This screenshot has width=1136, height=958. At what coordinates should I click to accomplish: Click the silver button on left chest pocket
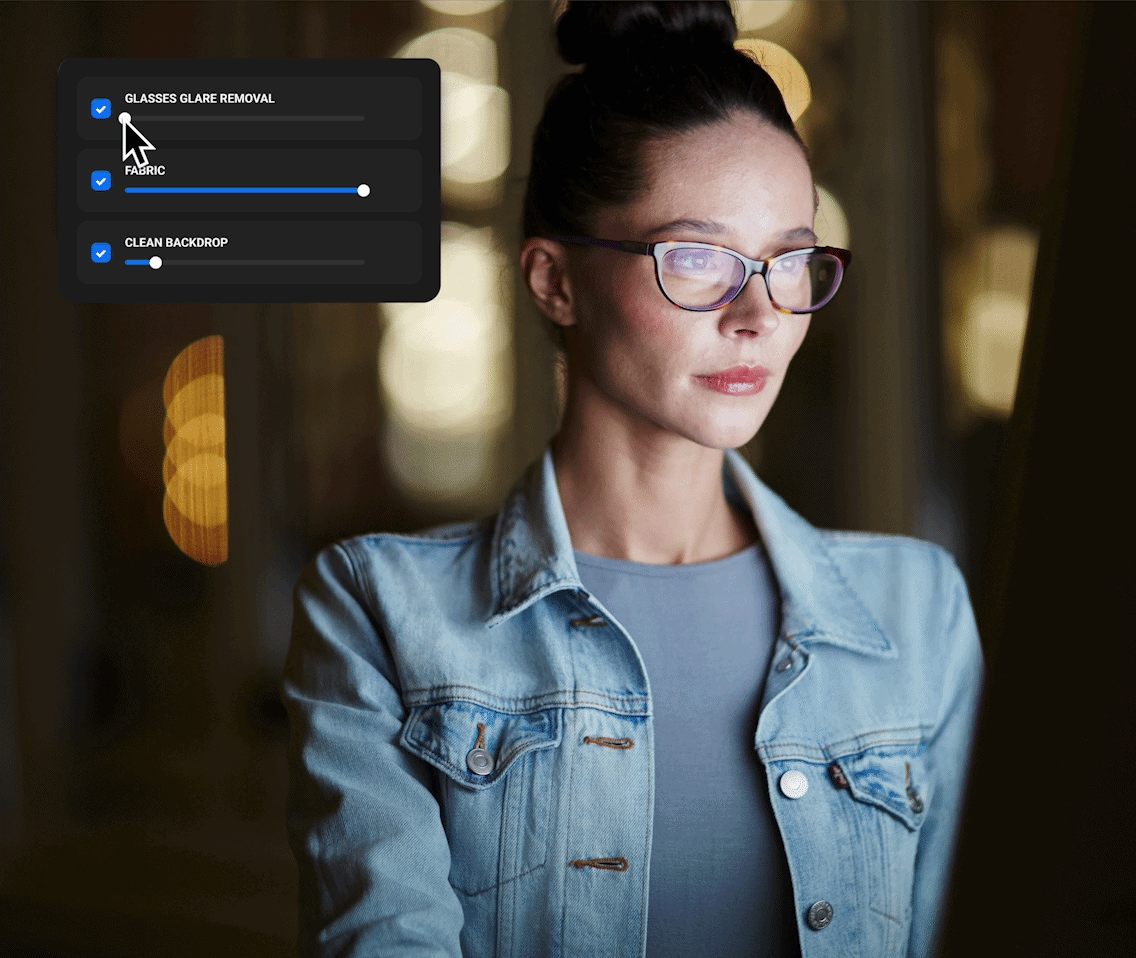point(480,760)
